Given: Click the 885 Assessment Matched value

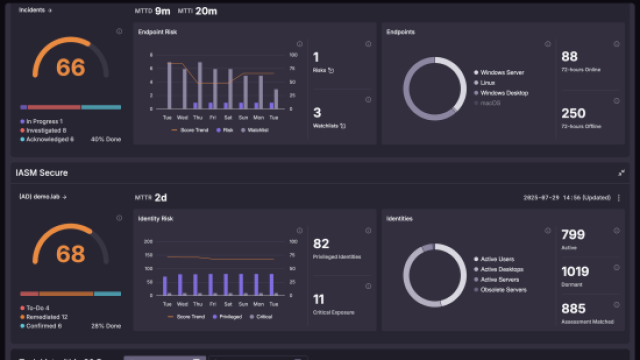Looking at the screenshot, I should point(573,309).
